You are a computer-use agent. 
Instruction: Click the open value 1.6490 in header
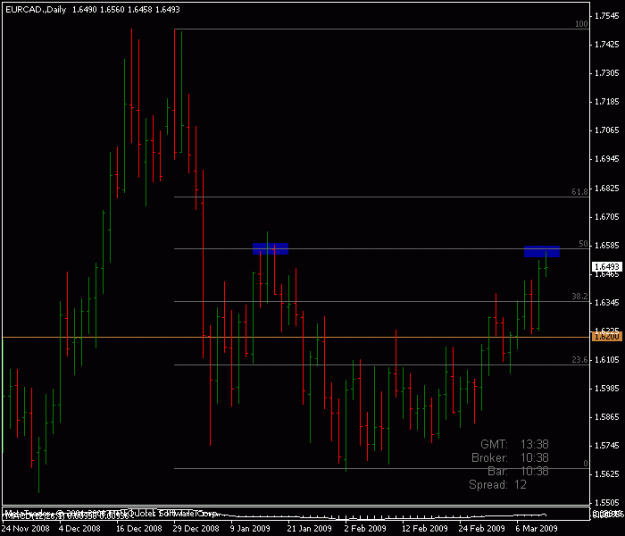point(85,10)
